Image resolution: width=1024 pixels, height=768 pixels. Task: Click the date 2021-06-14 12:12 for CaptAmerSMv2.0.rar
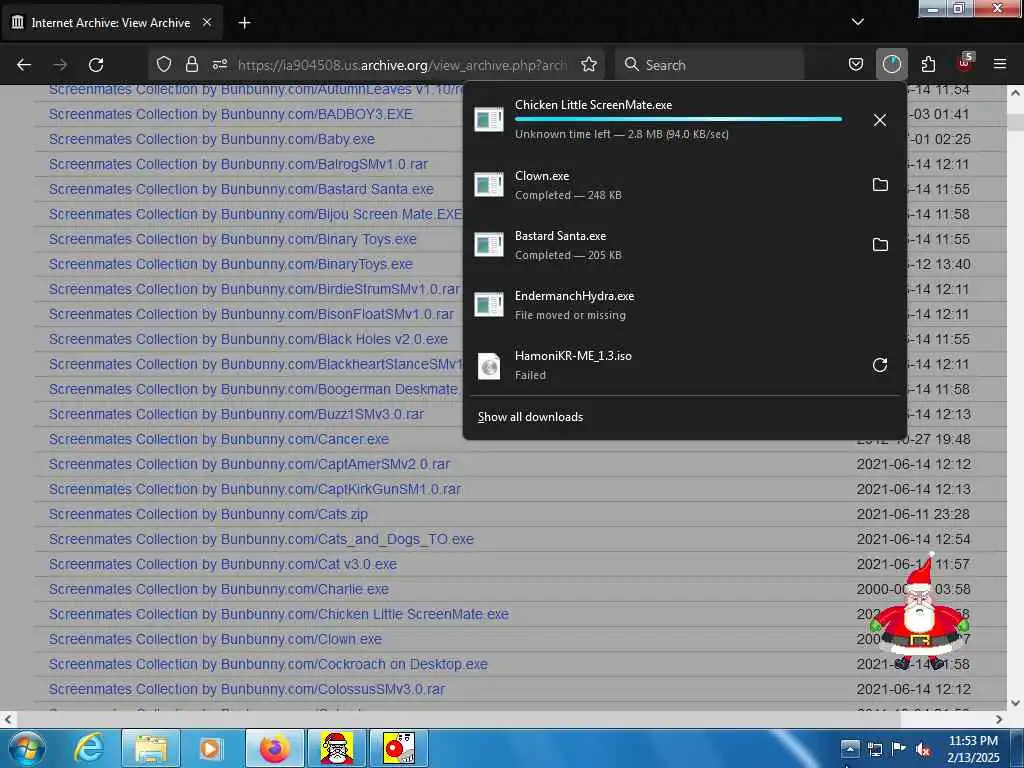pyautogui.click(x=914, y=464)
